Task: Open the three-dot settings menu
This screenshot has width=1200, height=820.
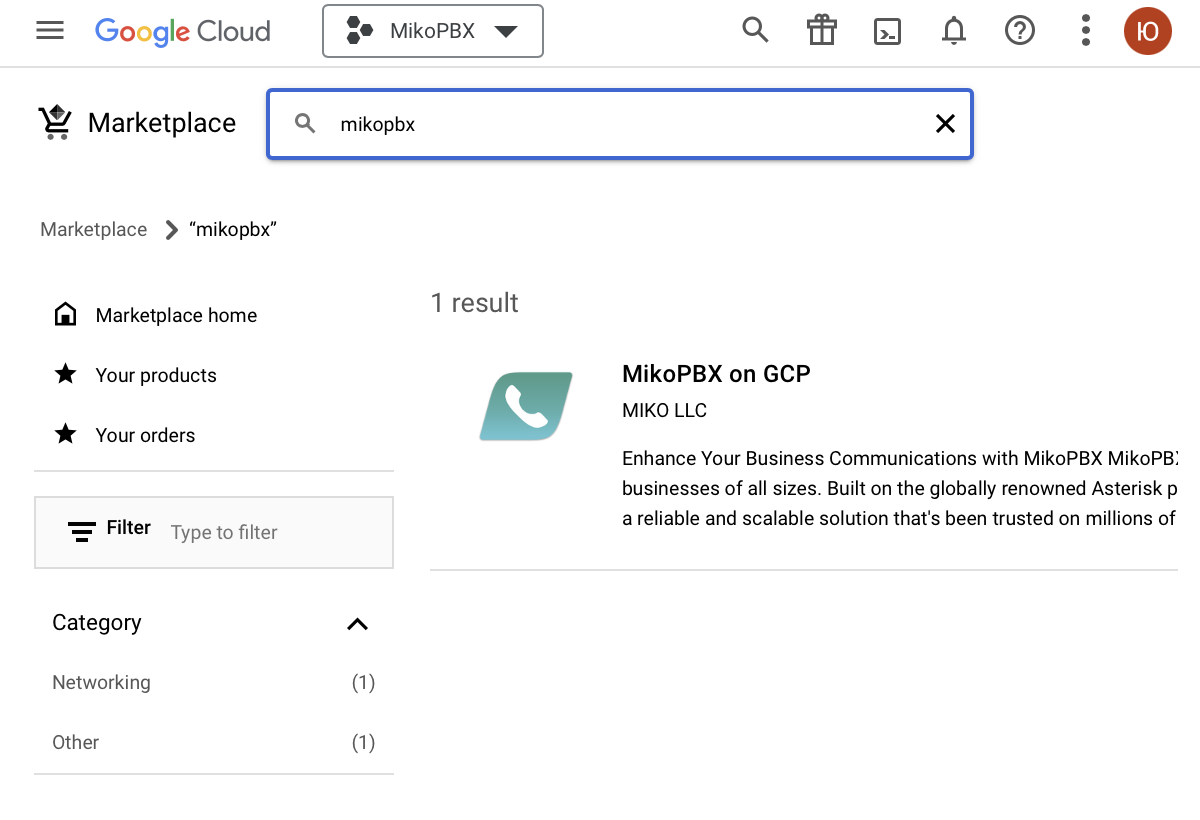Action: point(1086,31)
